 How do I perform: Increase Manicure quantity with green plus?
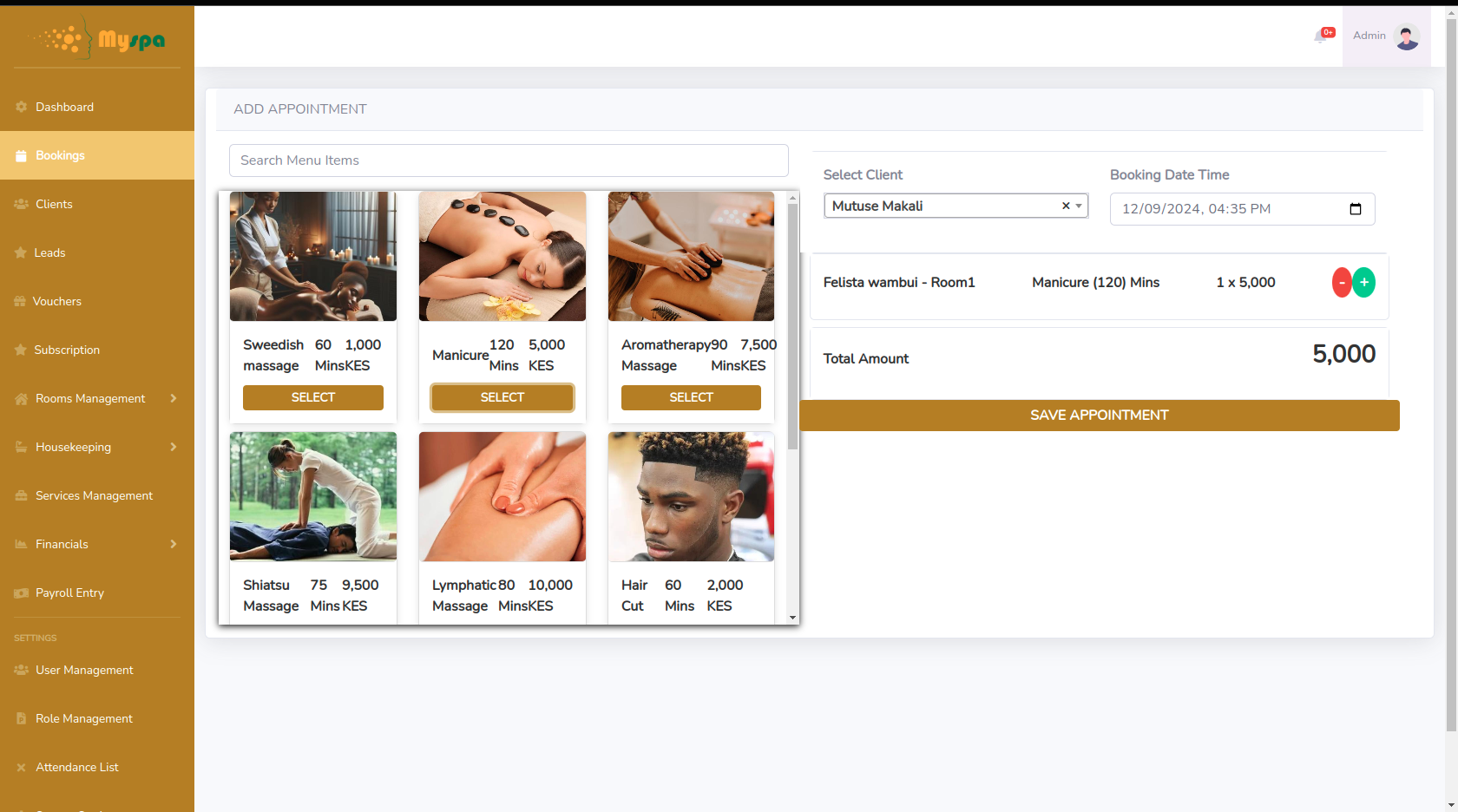tap(1364, 283)
